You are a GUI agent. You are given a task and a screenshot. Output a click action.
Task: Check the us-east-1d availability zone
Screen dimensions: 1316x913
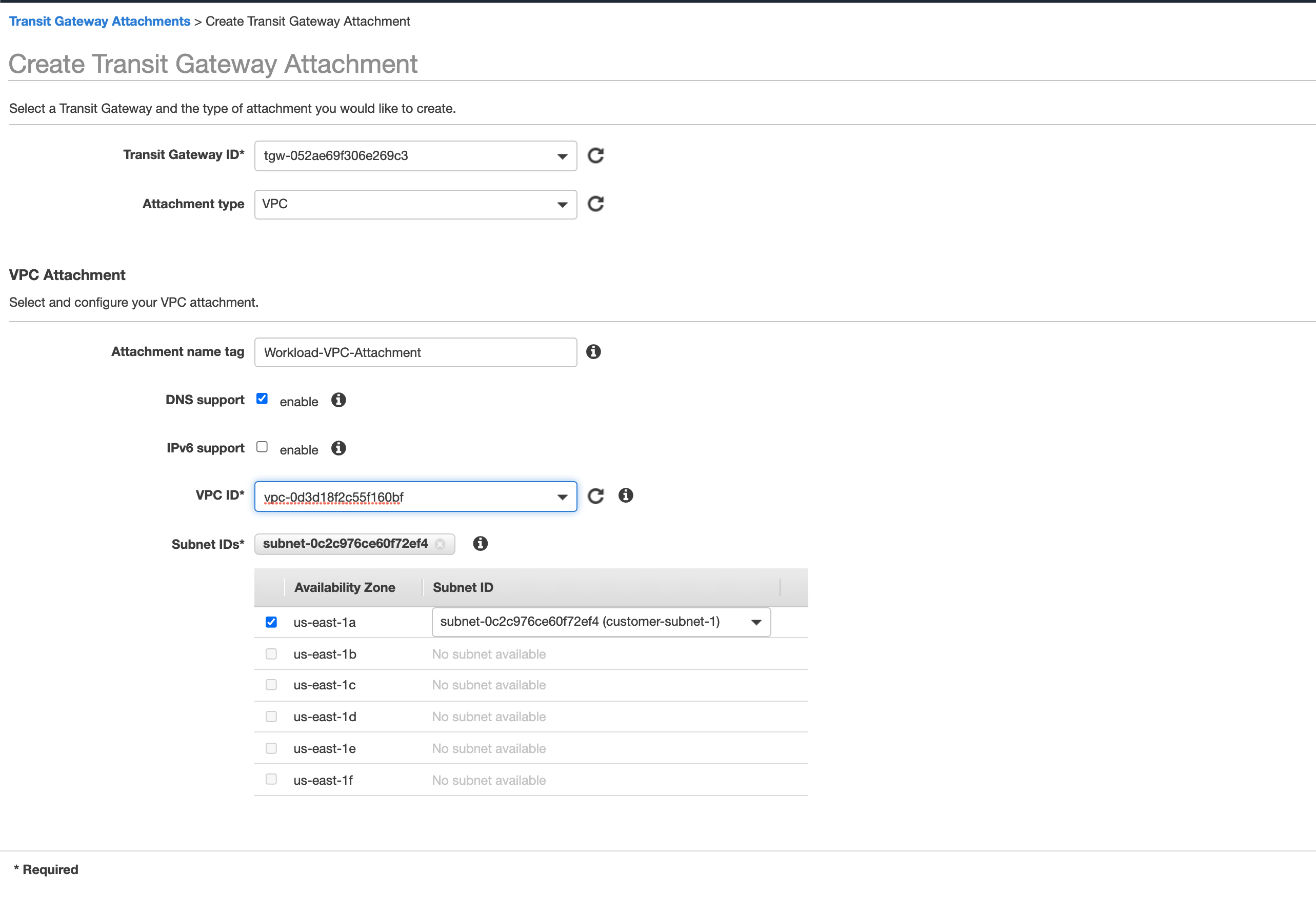(271, 717)
